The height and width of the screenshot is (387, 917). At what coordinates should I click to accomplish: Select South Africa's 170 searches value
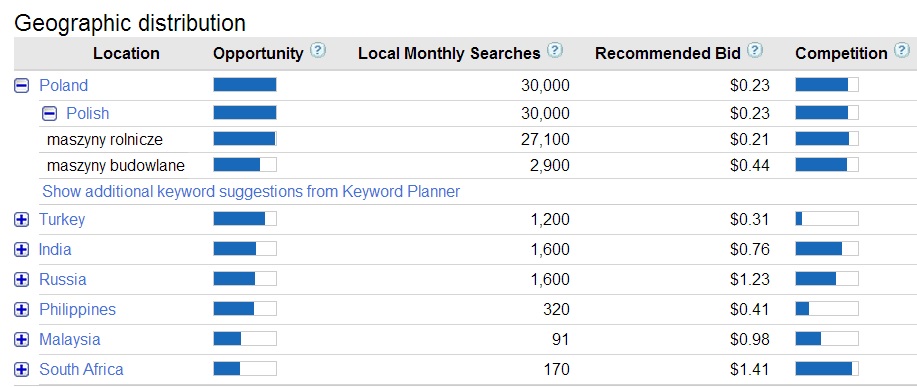[556, 369]
